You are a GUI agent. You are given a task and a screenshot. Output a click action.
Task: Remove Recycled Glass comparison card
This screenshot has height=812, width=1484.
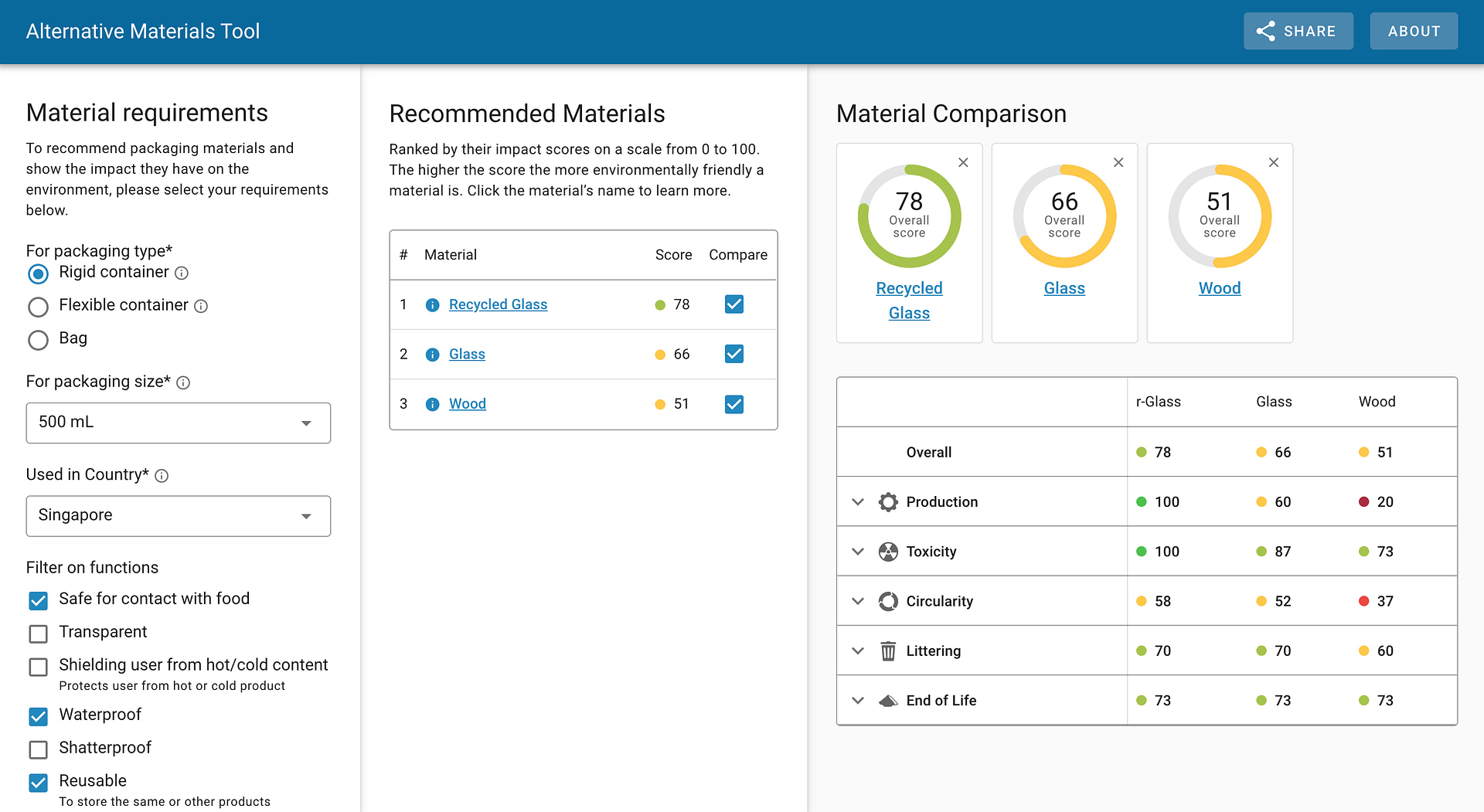(x=963, y=162)
